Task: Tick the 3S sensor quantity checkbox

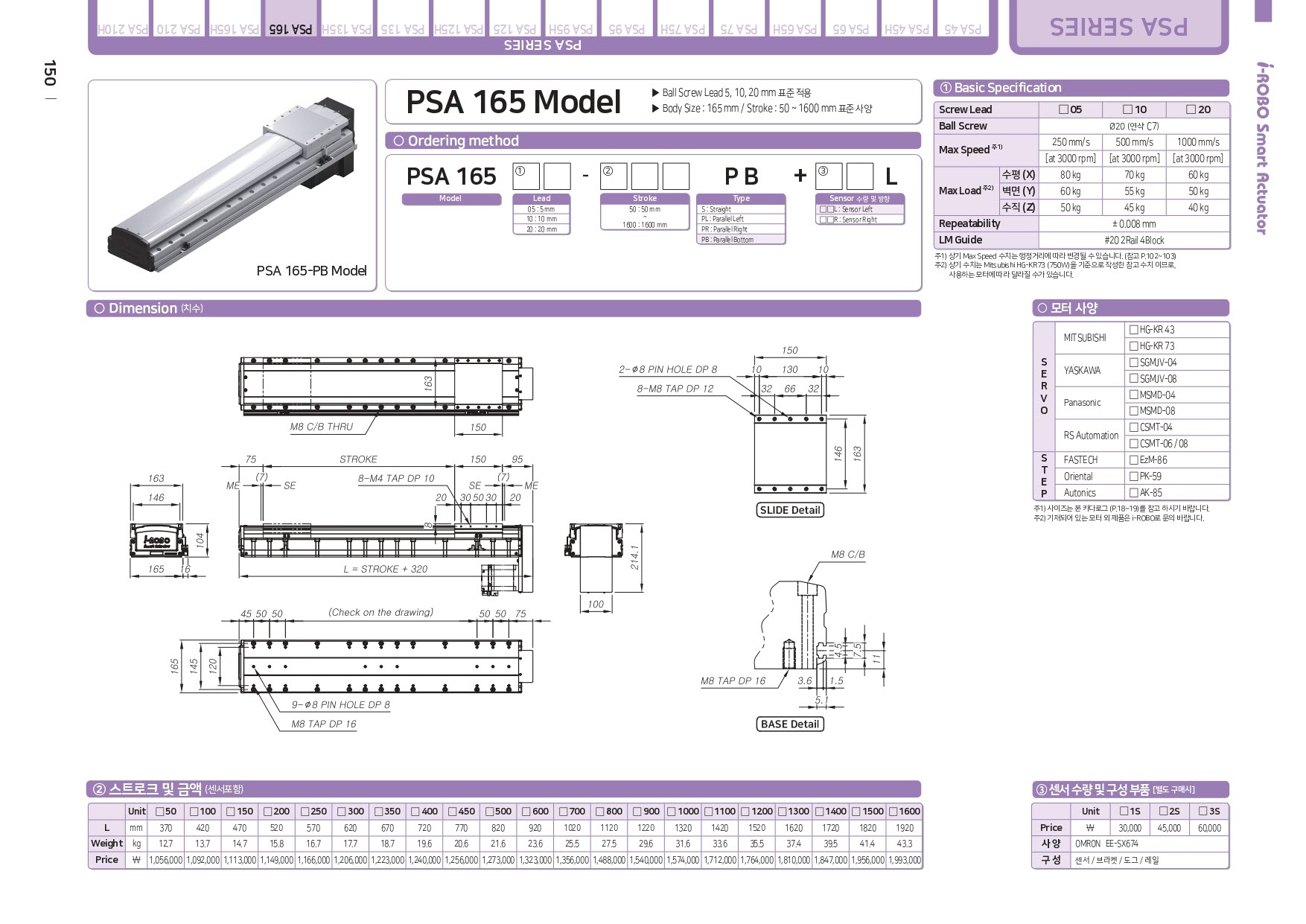Action: point(1203,811)
